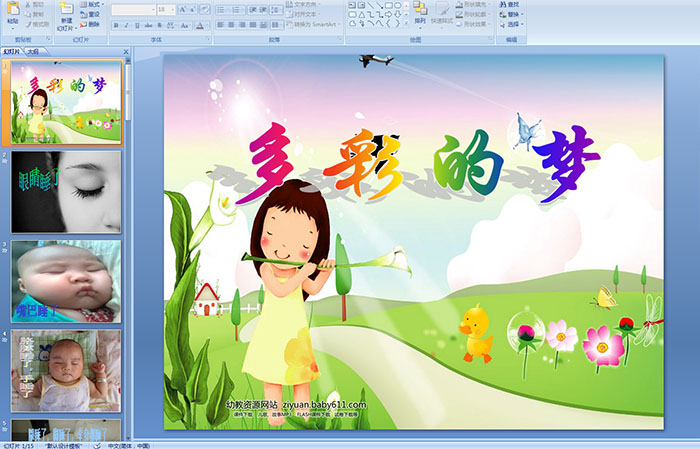Toggle Underline formatting
This screenshot has width=700, height=449.
point(138,25)
